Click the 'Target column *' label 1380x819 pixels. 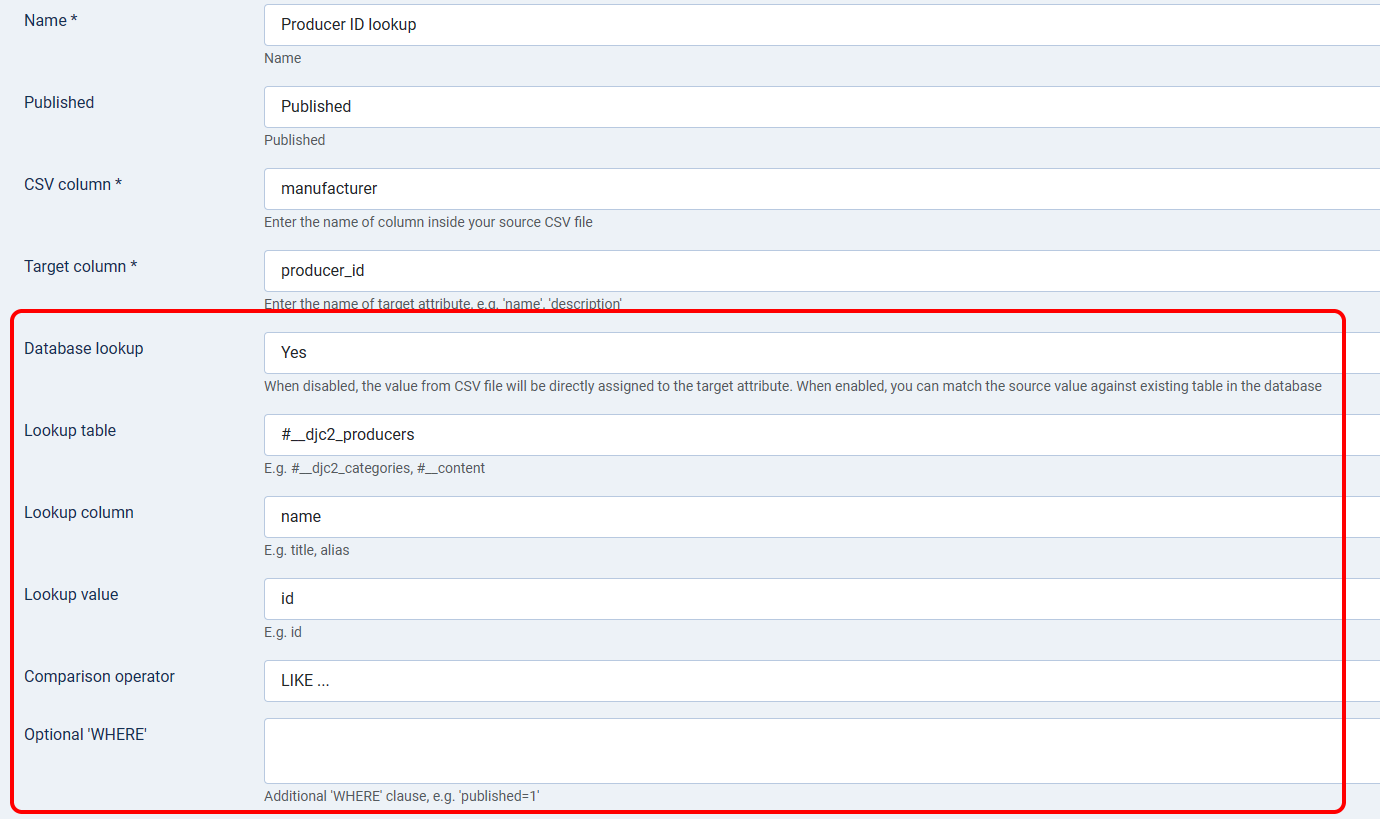tap(81, 266)
